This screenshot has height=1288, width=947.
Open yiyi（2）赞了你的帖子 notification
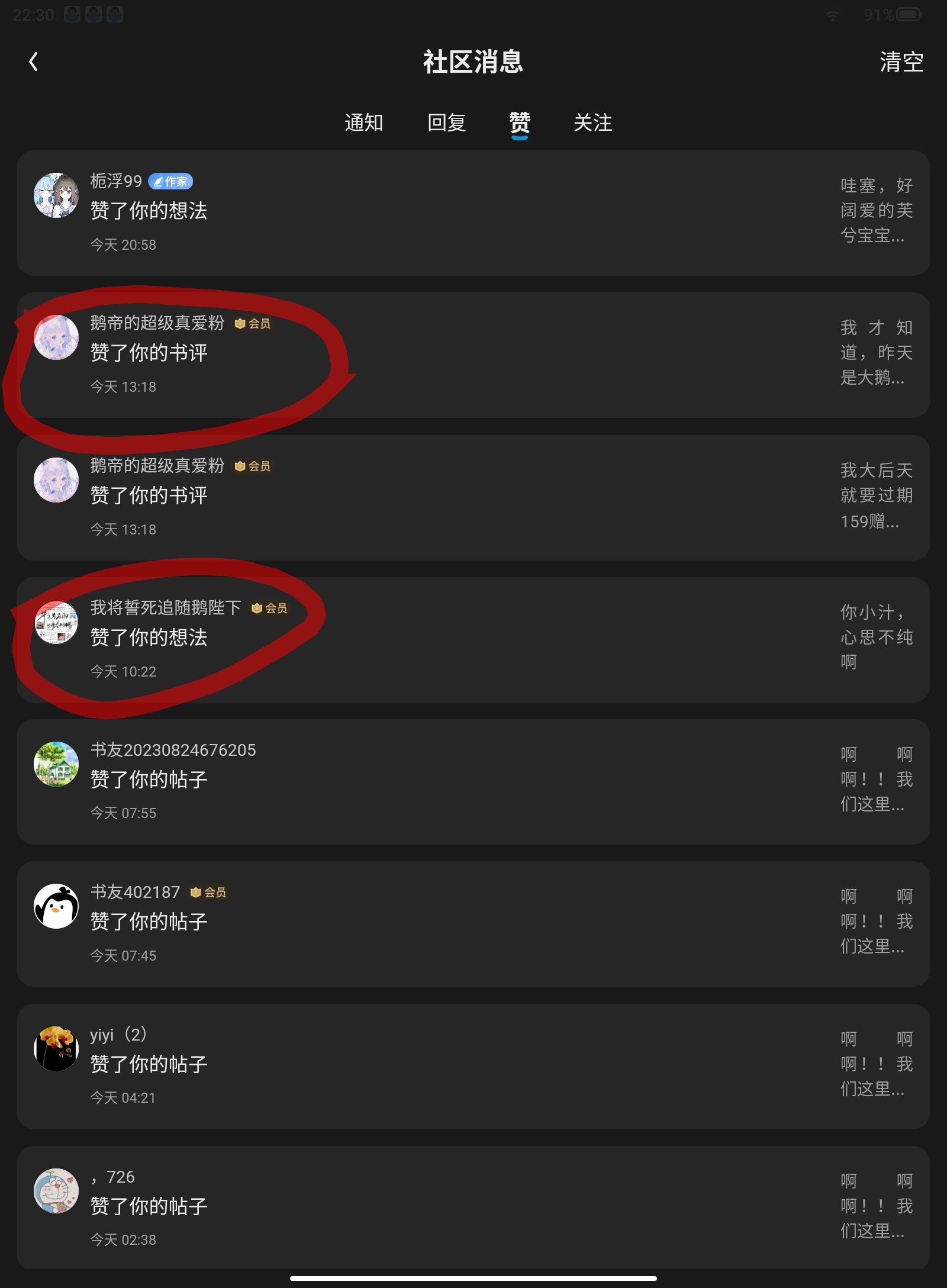coord(473,1066)
